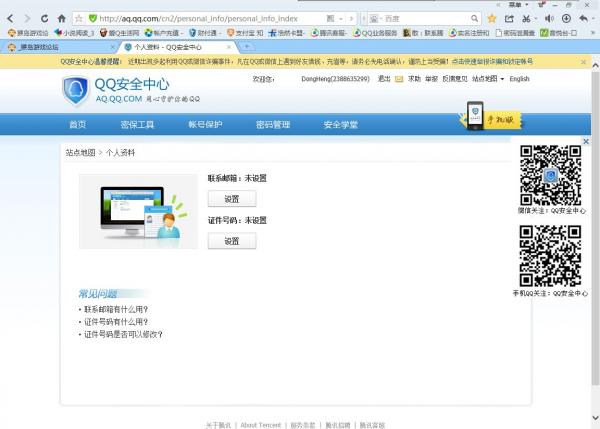
Task: Click the green security shield in address bar
Action: [x=93, y=18]
